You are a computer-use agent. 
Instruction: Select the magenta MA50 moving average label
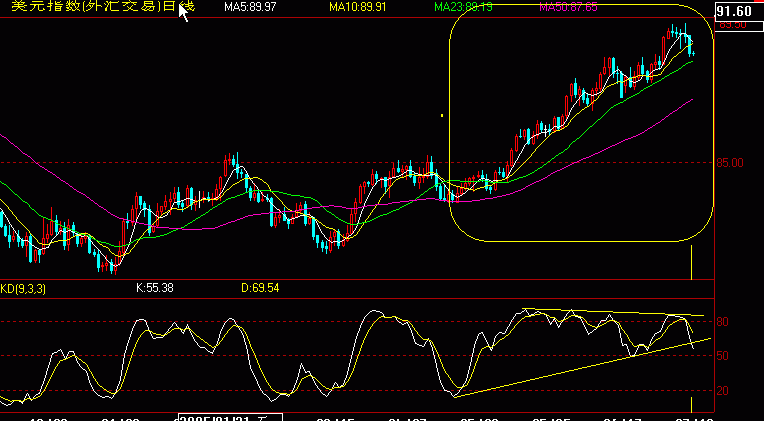[x=568, y=7]
